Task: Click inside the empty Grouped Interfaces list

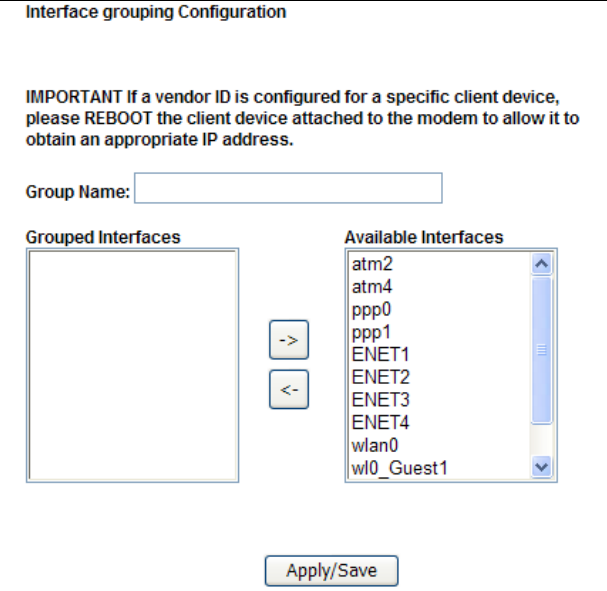Action: pyautogui.click(x=131, y=366)
